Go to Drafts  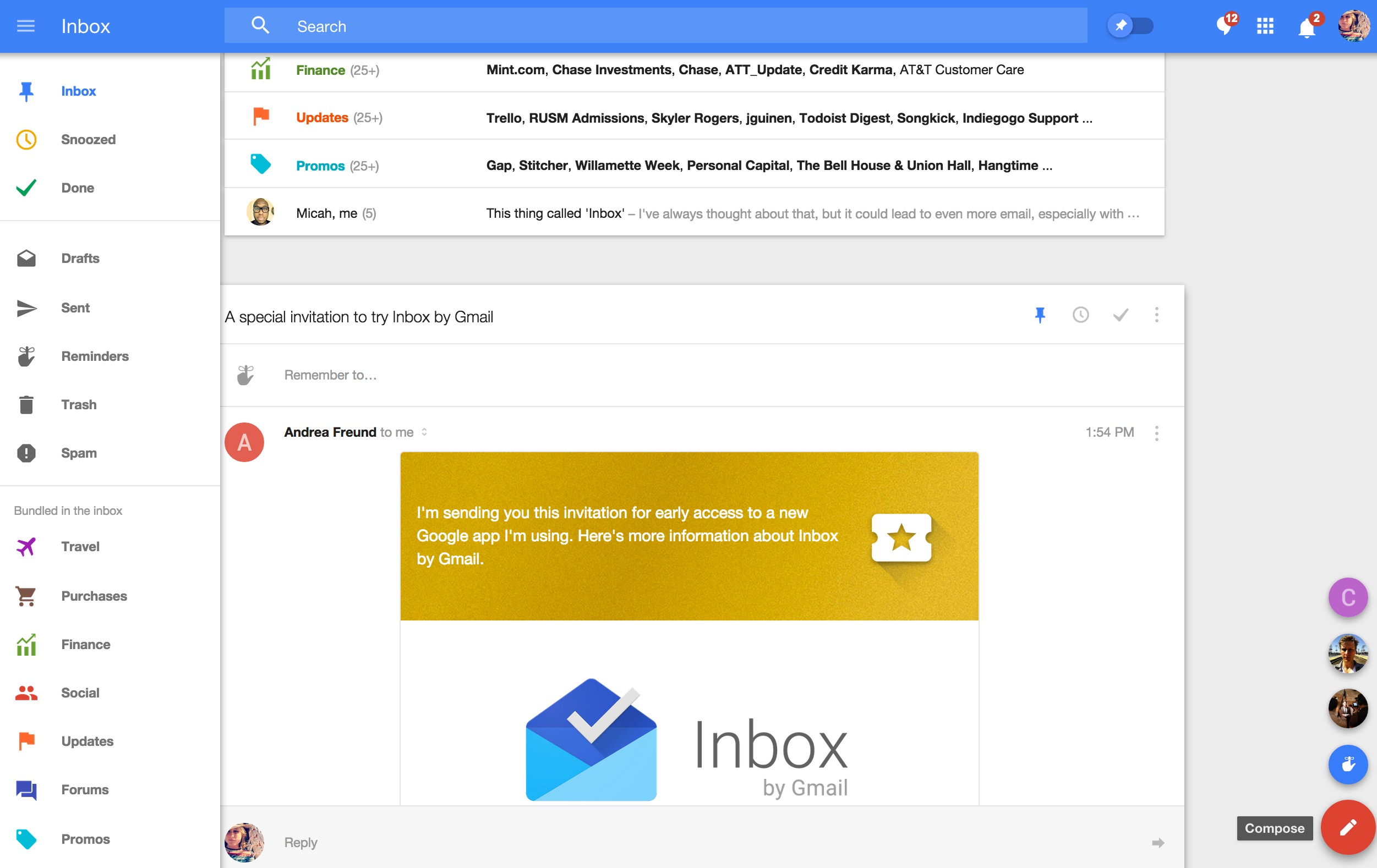point(110,259)
